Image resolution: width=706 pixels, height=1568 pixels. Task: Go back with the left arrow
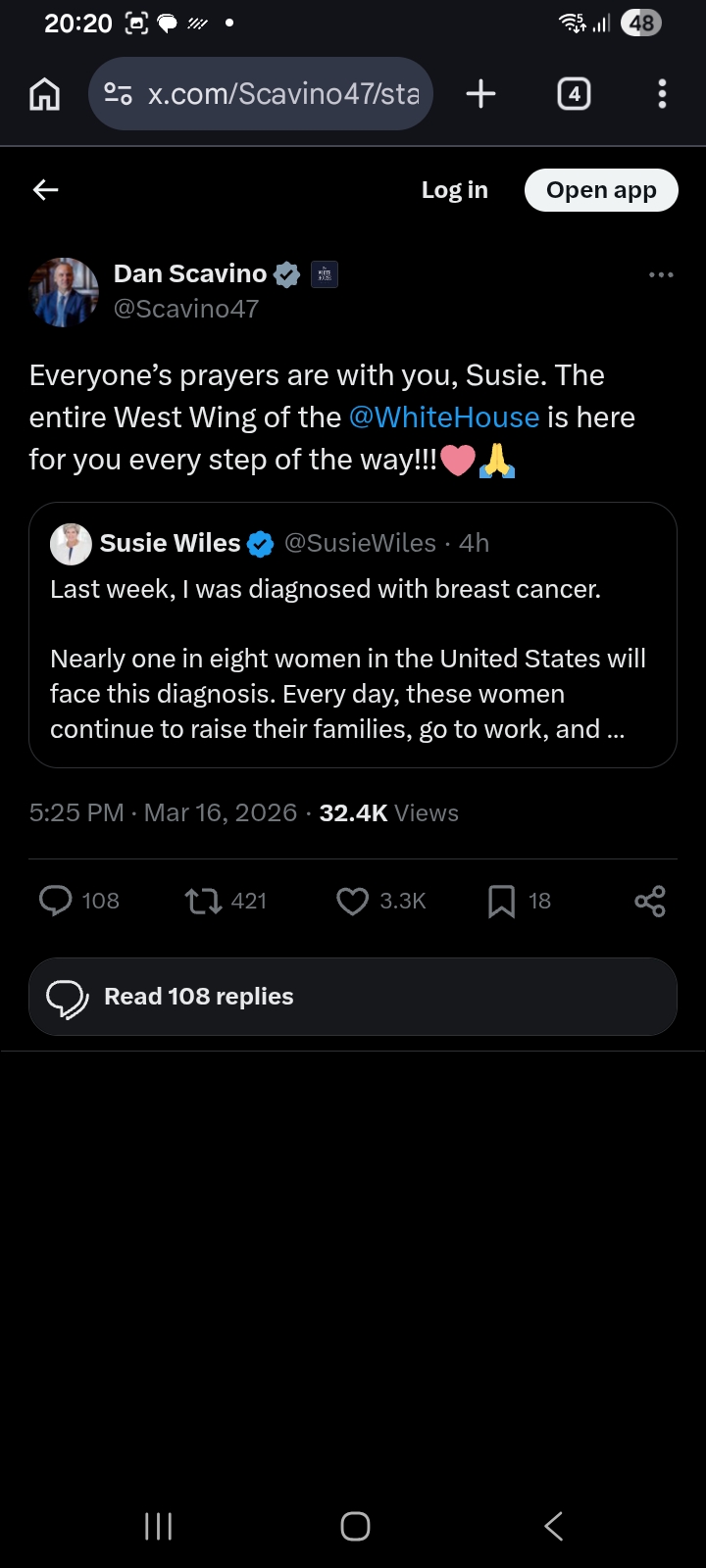point(46,190)
